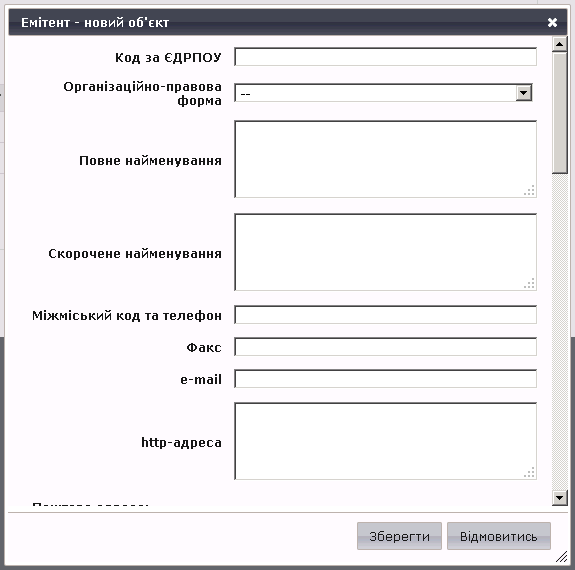This screenshot has height=570, width=575.
Task: Click into the http-адреса text area
Action: coord(385,441)
